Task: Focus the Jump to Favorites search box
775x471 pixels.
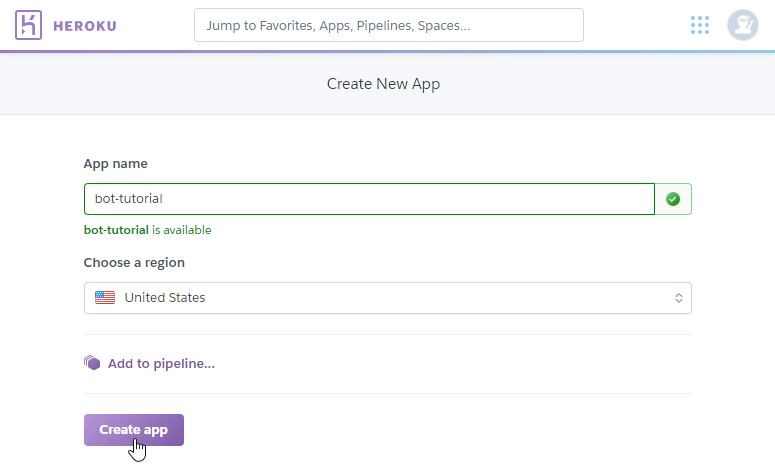Action: [x=388, y=25]
